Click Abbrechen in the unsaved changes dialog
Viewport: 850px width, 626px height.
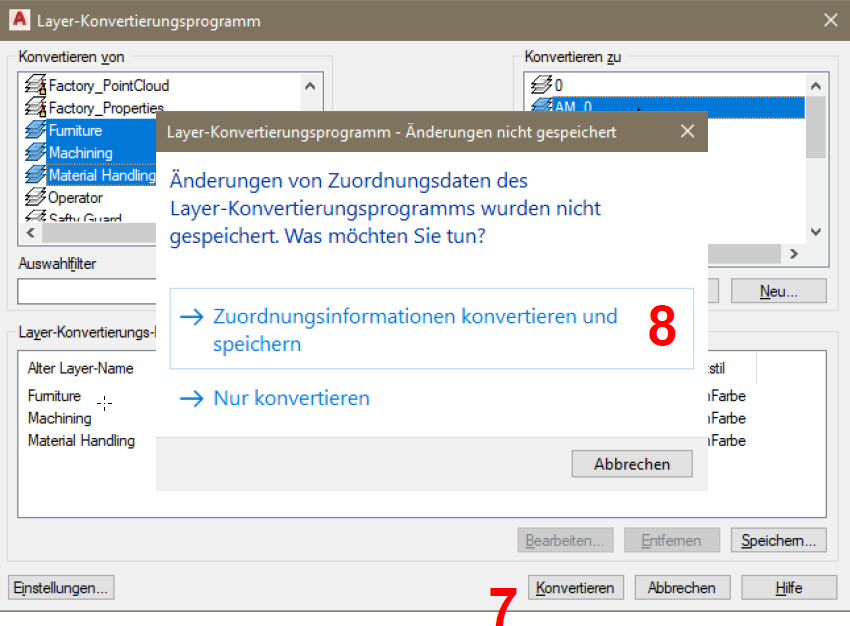coord(632,464)
